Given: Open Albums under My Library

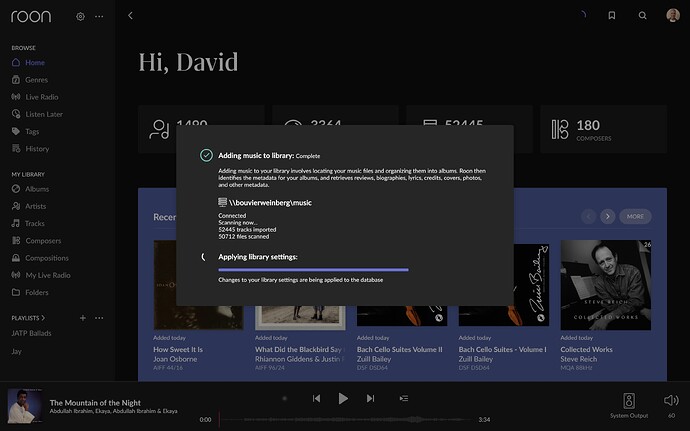Looking at the screenshot, I should point(30,189).
